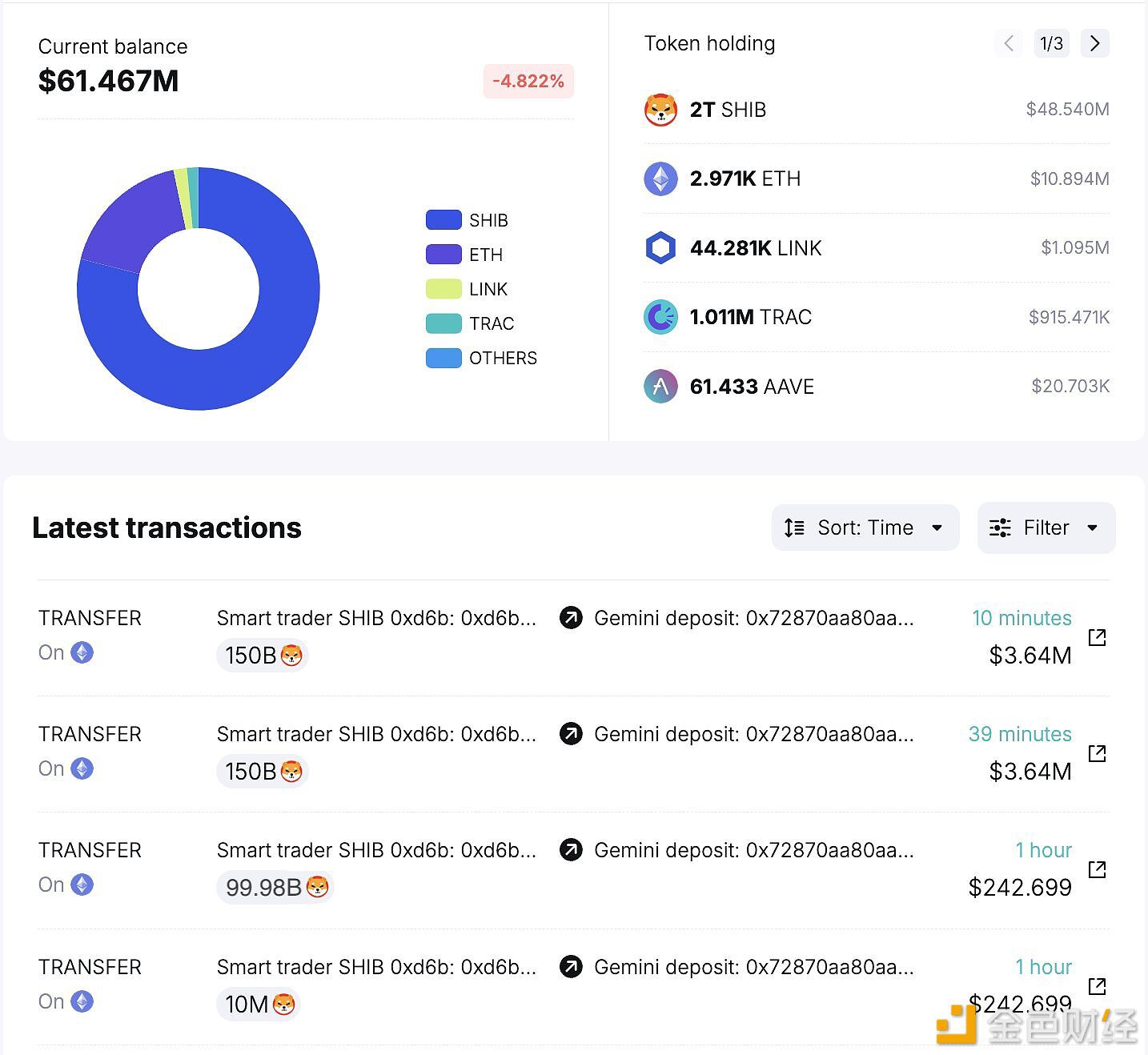Open external link for 10 minutes transaction
1148x1055 pixels.
1097,637
